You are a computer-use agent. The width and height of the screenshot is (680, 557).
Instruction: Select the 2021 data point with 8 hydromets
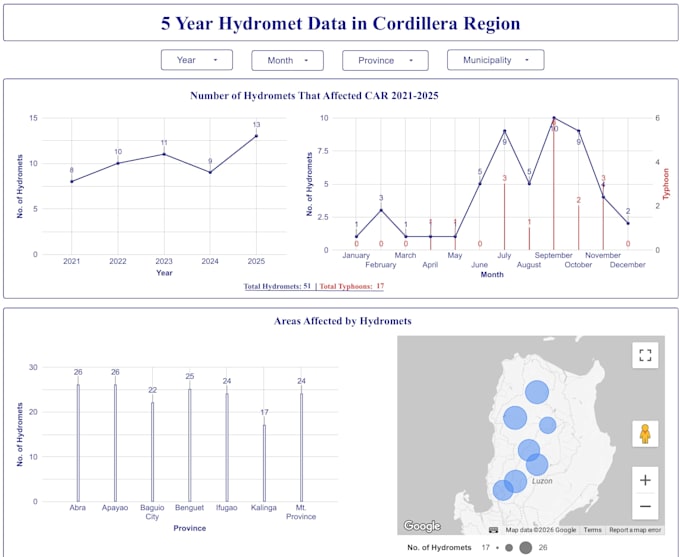(72, 181)
